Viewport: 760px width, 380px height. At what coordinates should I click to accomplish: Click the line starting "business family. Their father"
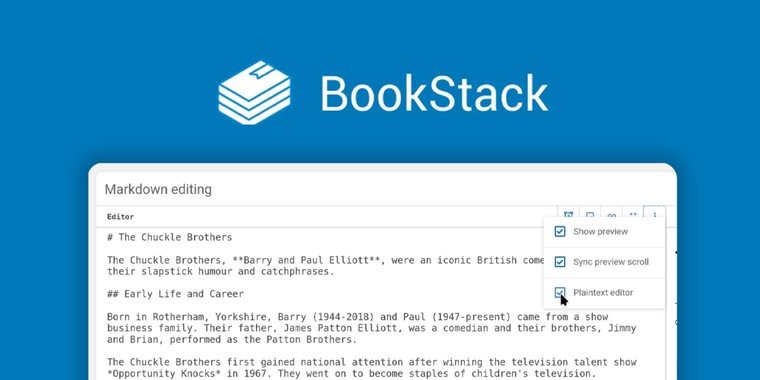pyautogui.click(x=372, y=328)
